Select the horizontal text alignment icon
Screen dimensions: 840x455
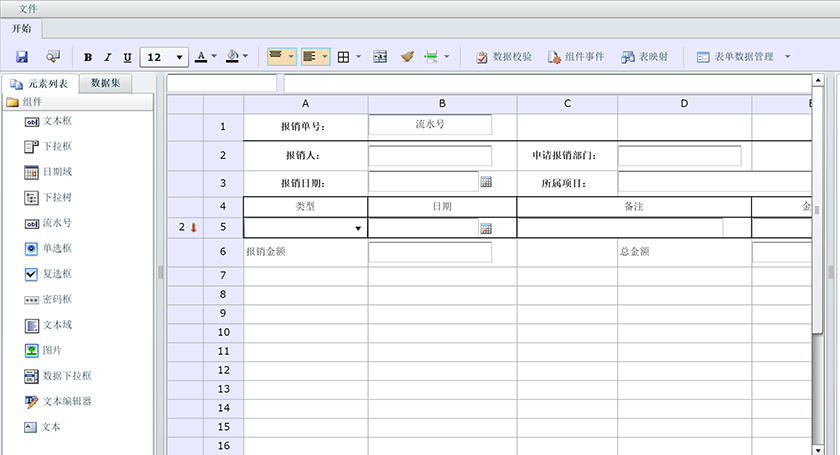(x=309, y=56)
